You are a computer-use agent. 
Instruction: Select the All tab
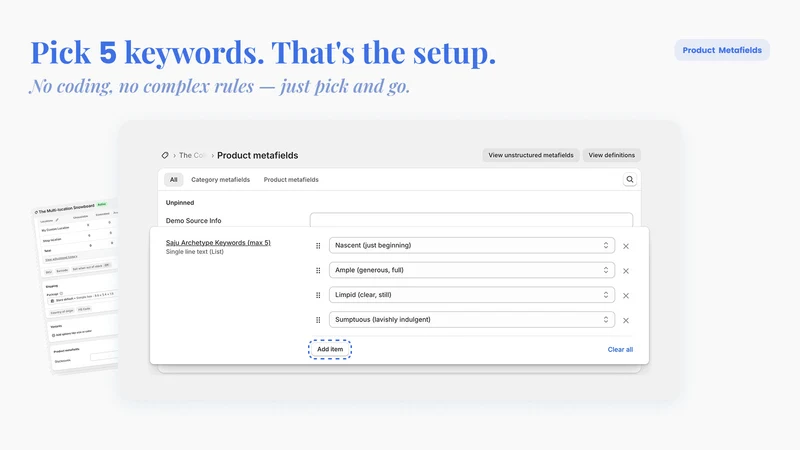173,180
